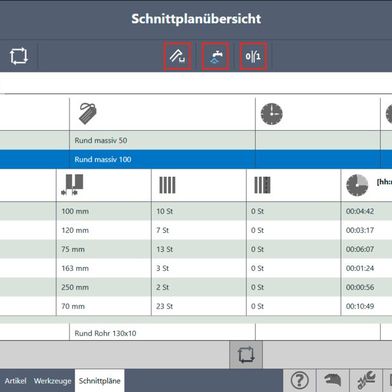Click the 163 mm length cell
392x392 pixels.
point(104,268)
